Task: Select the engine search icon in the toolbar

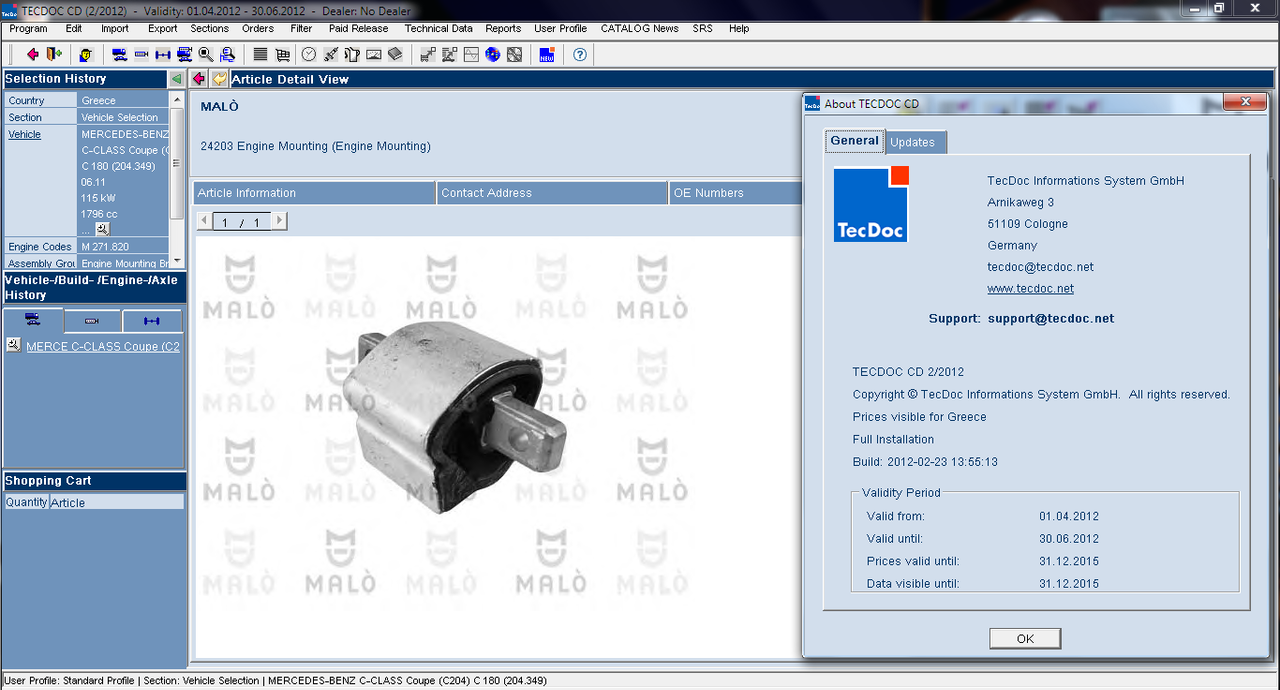Action: tap(141, 54)
